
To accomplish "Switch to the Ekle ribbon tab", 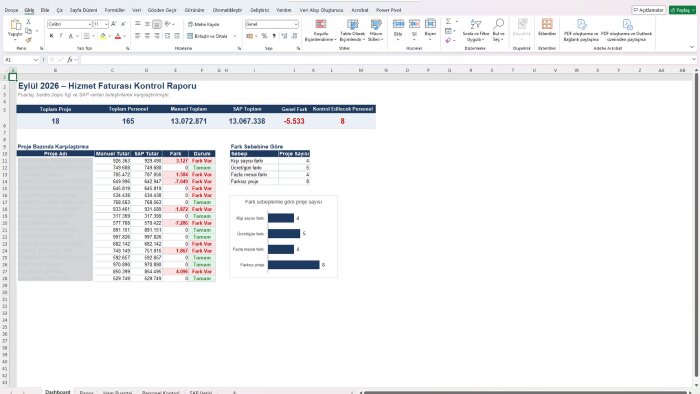I will tap(45, 10).
